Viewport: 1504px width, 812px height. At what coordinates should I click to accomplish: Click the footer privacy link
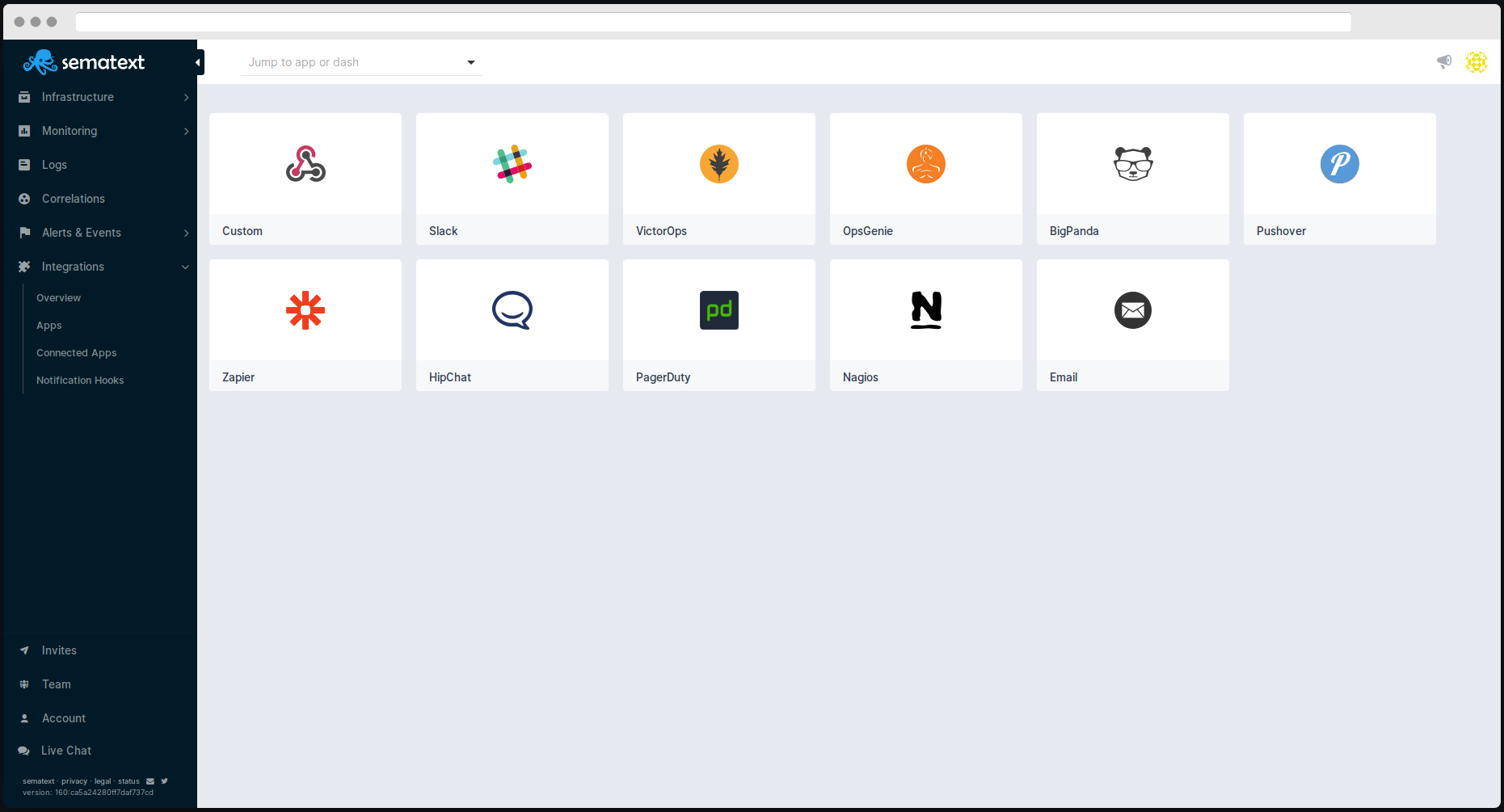74,781
